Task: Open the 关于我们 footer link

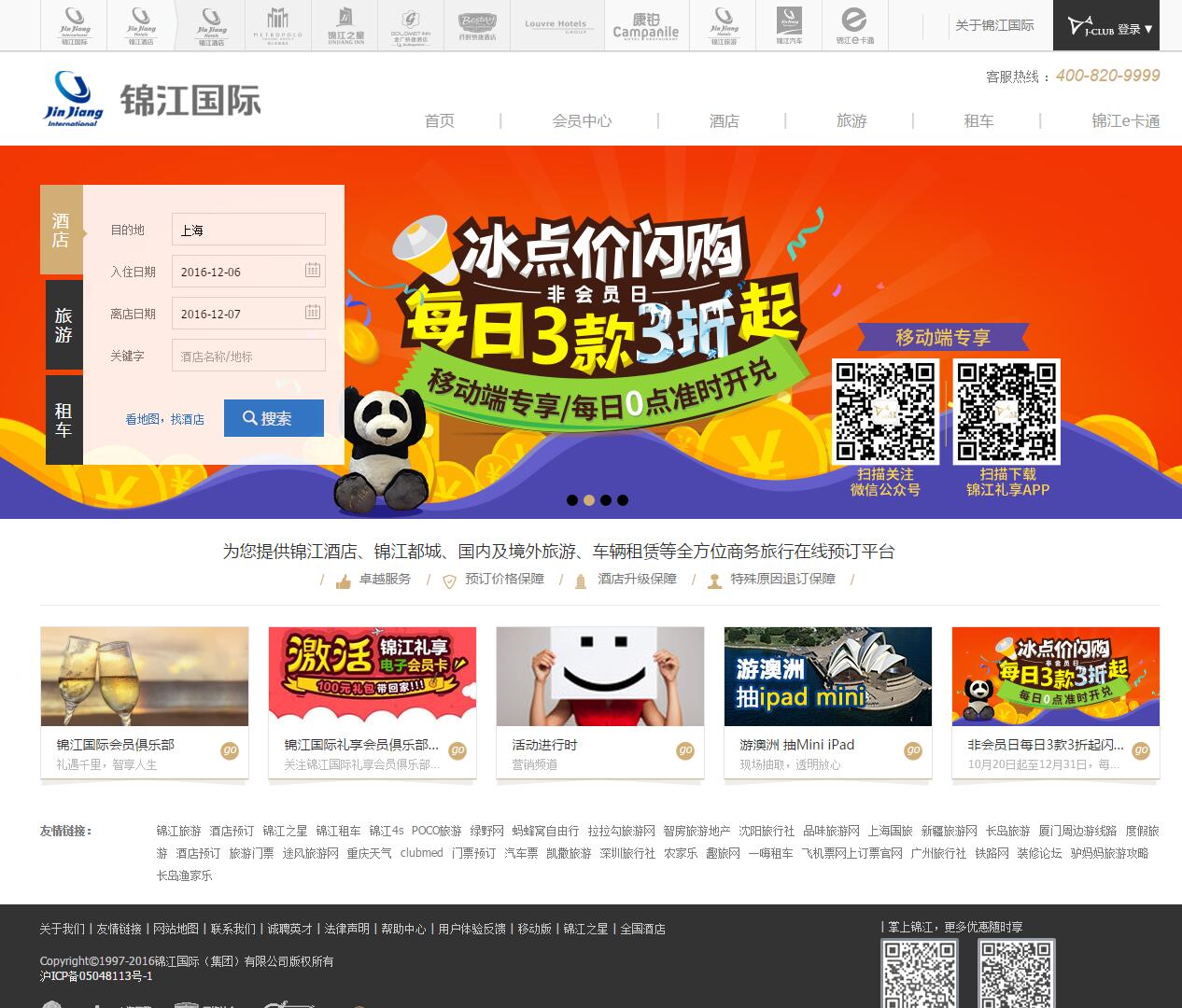Action: point(62,929)
